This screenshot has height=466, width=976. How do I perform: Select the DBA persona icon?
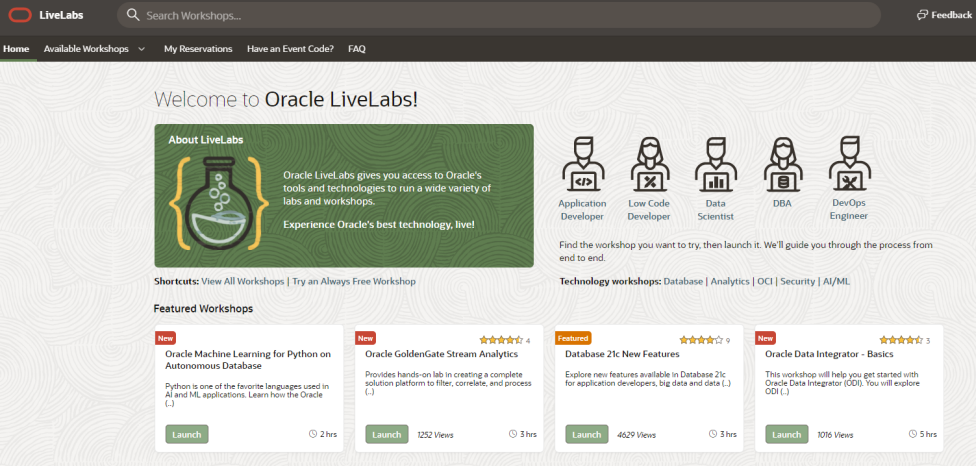point(783,164)
